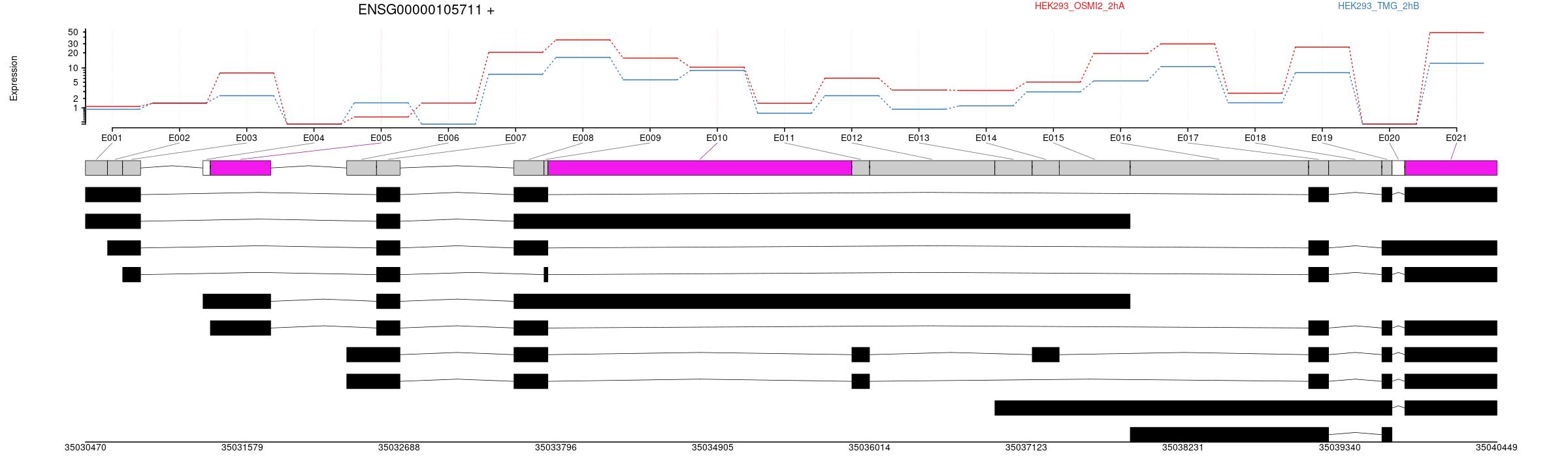Viewport: 1568px width, 457px height.
Task: Select exon label E017
Action: 1188,138
